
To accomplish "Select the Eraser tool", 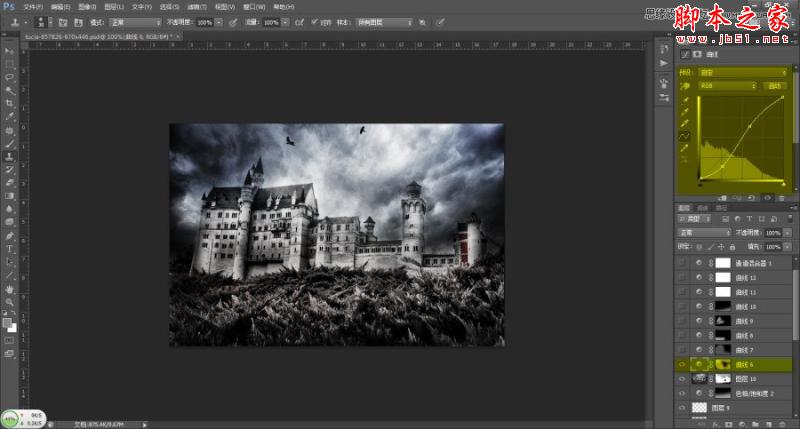I will (9, 183).
